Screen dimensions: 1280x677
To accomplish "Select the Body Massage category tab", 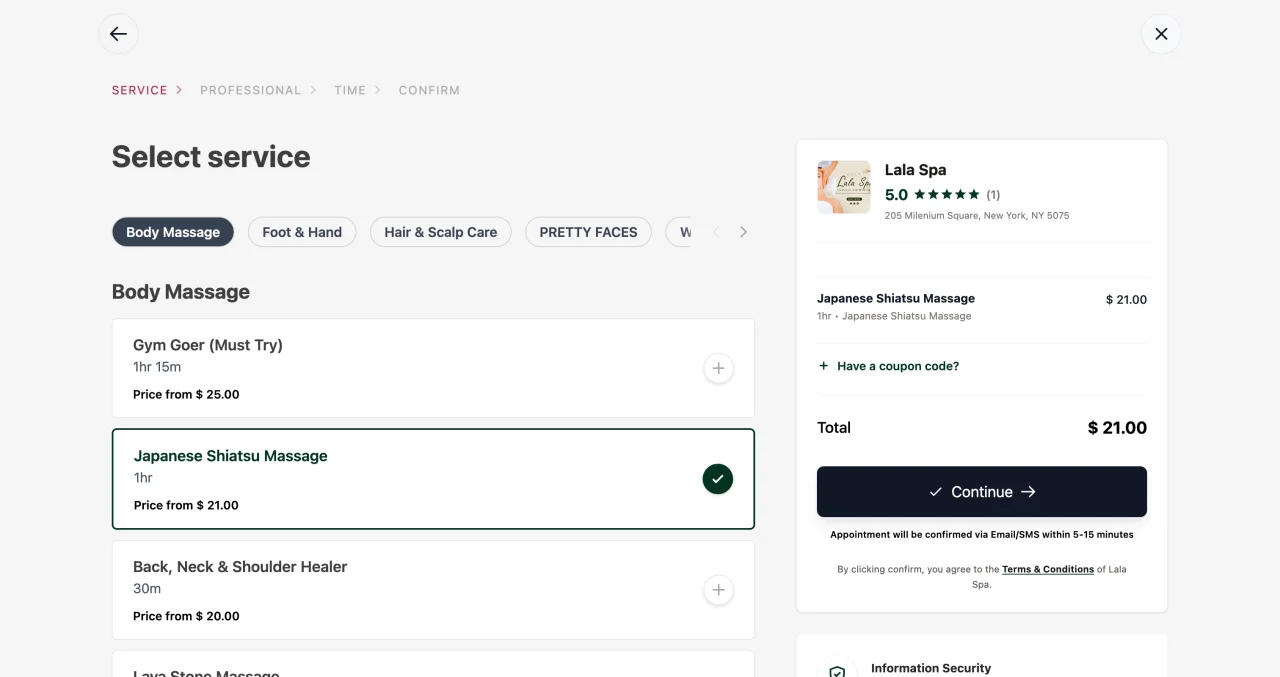I will point(173,232).
